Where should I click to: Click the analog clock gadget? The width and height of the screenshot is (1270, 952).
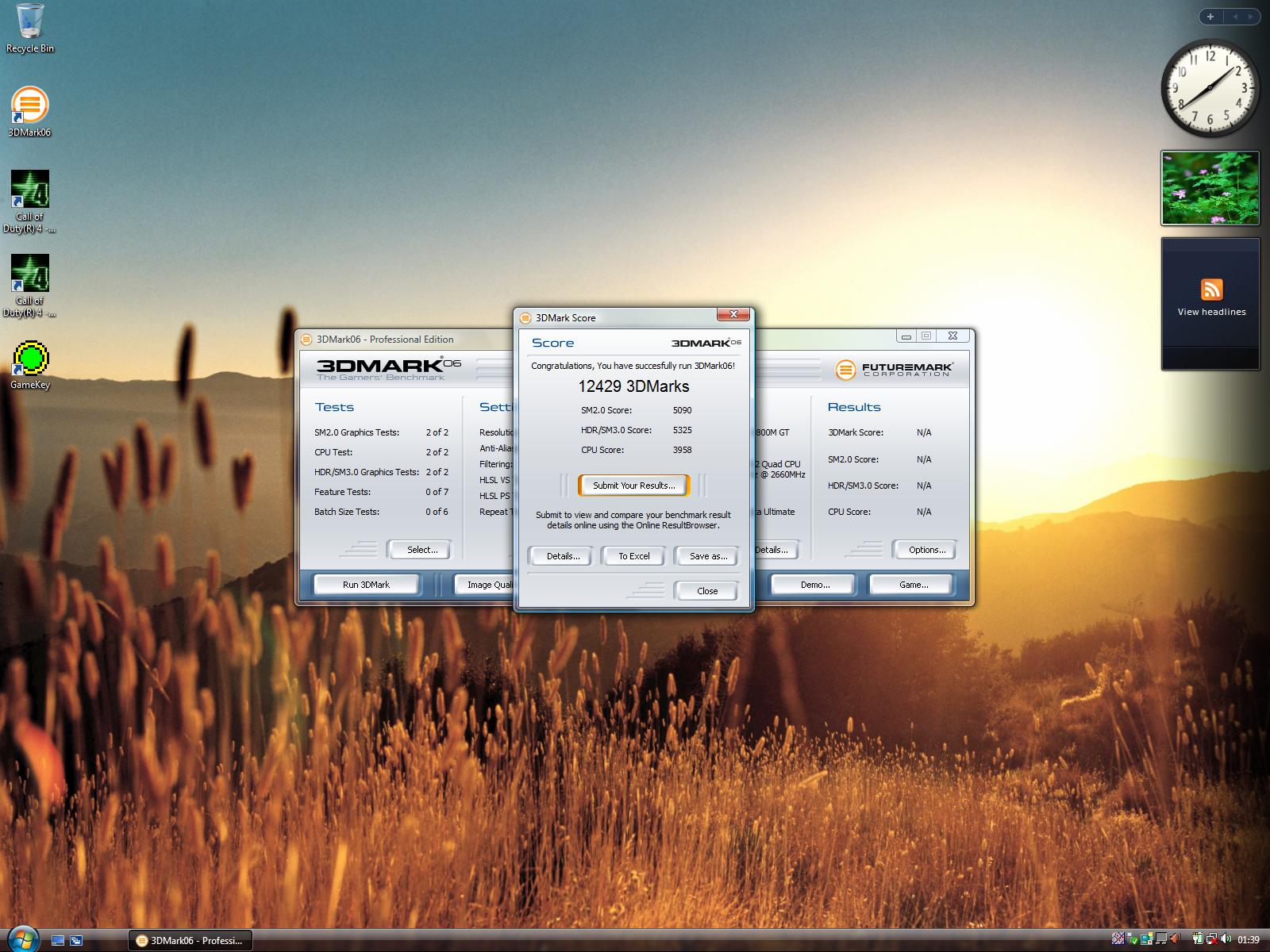point(1210,89)
